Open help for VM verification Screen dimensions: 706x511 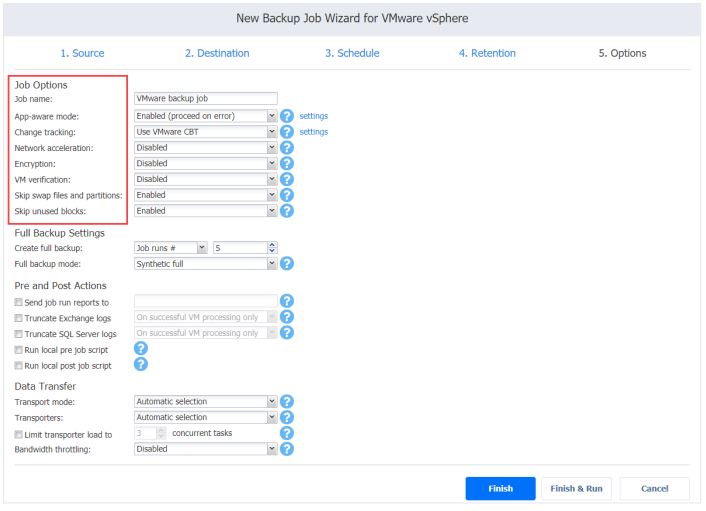coord(287,179)
